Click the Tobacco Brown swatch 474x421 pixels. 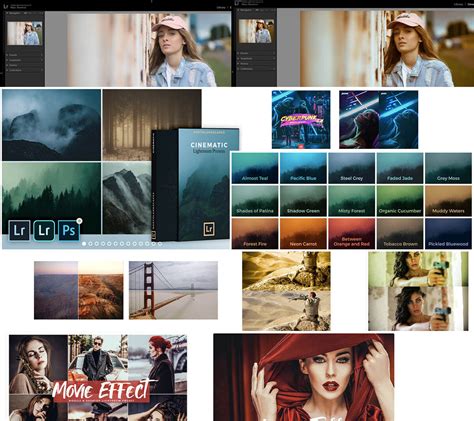pos(400,234)
